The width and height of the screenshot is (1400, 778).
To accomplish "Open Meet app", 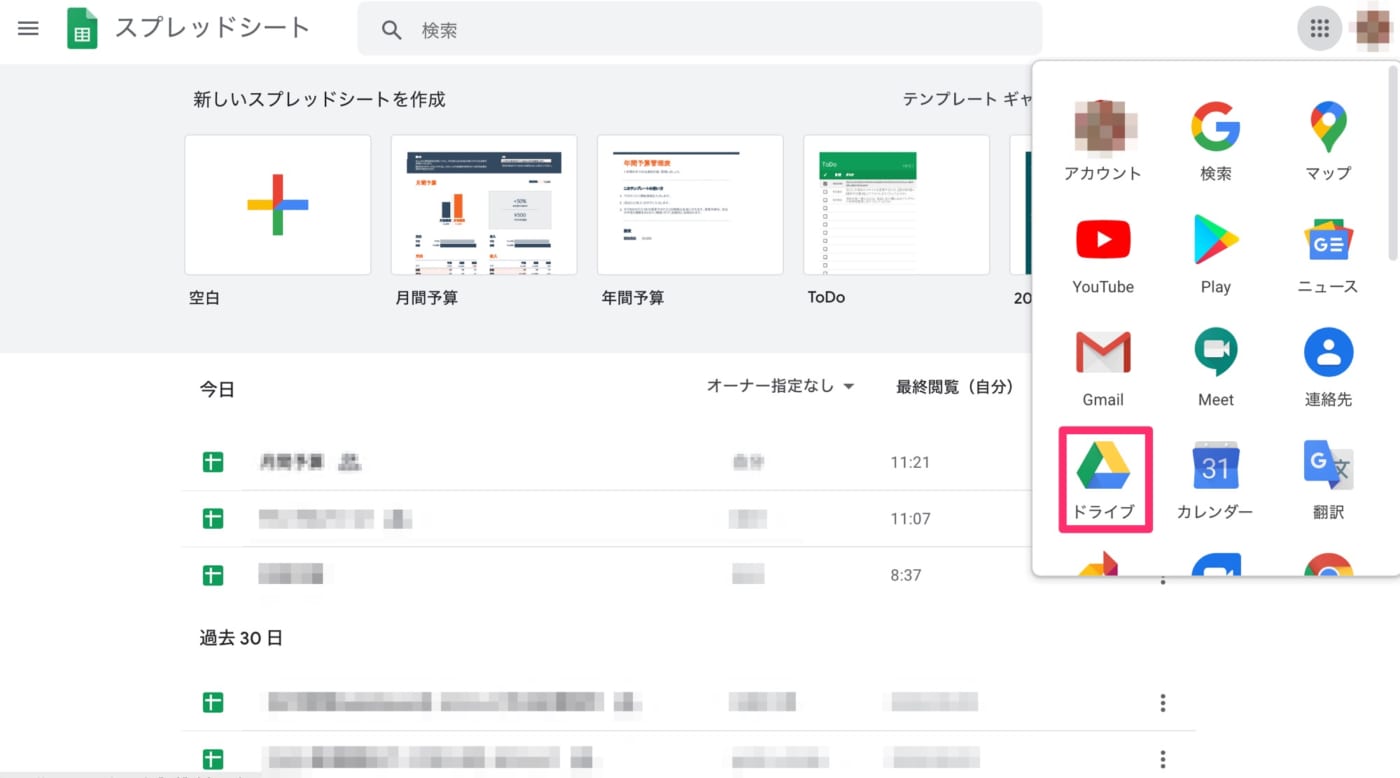I will (1216, 367).
